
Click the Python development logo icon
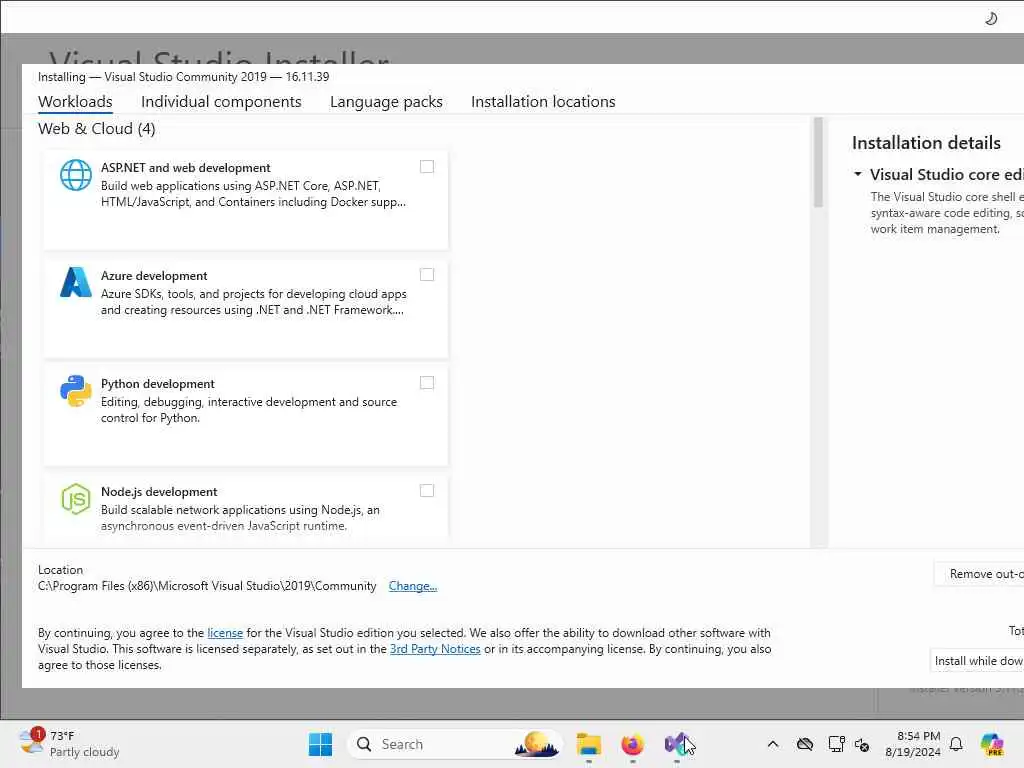coord(76,391)
